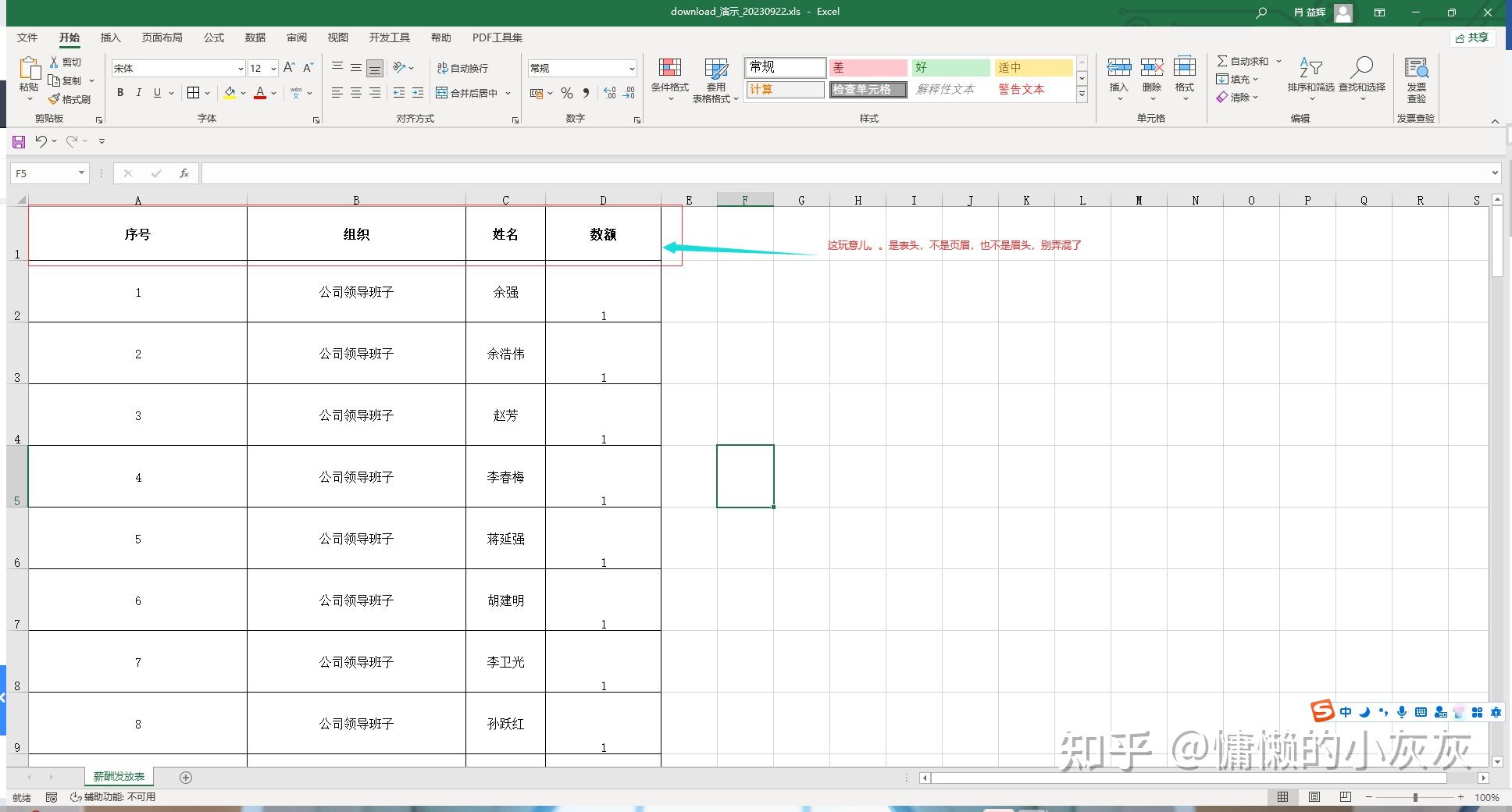Switch to the 插入 ribbon tab

pos(110,37)
